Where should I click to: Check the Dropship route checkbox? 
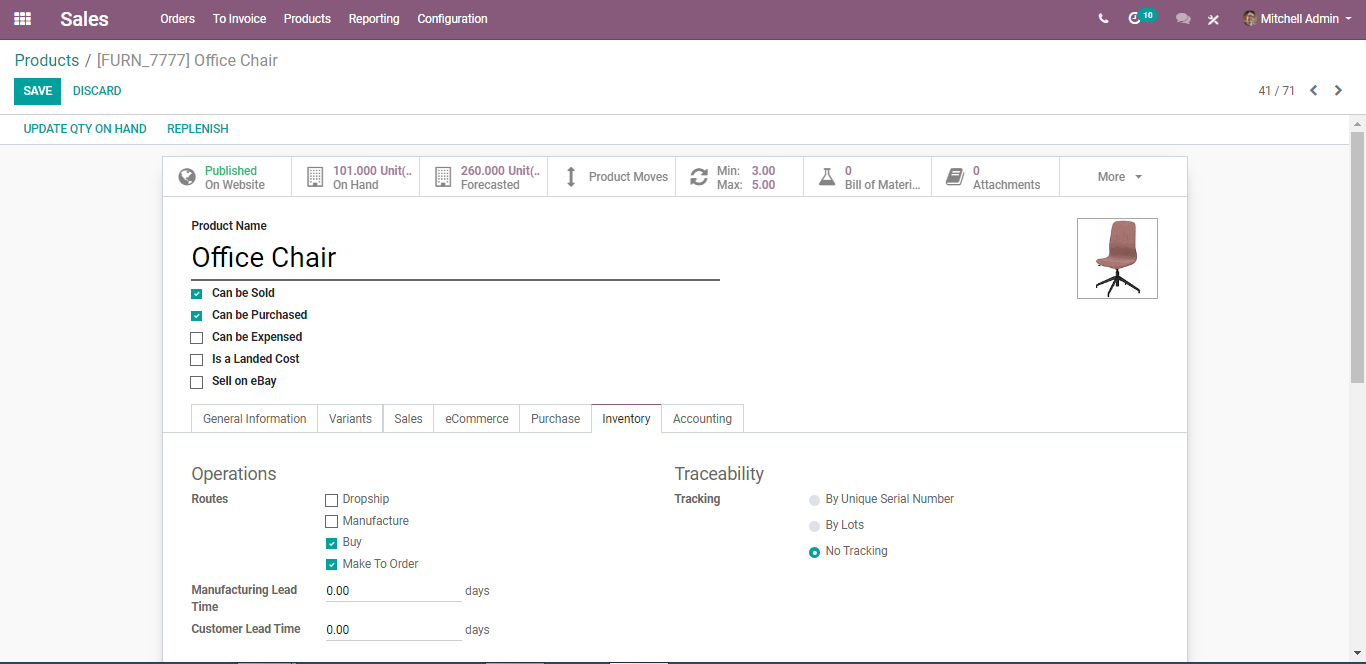(x=331, y=500)
